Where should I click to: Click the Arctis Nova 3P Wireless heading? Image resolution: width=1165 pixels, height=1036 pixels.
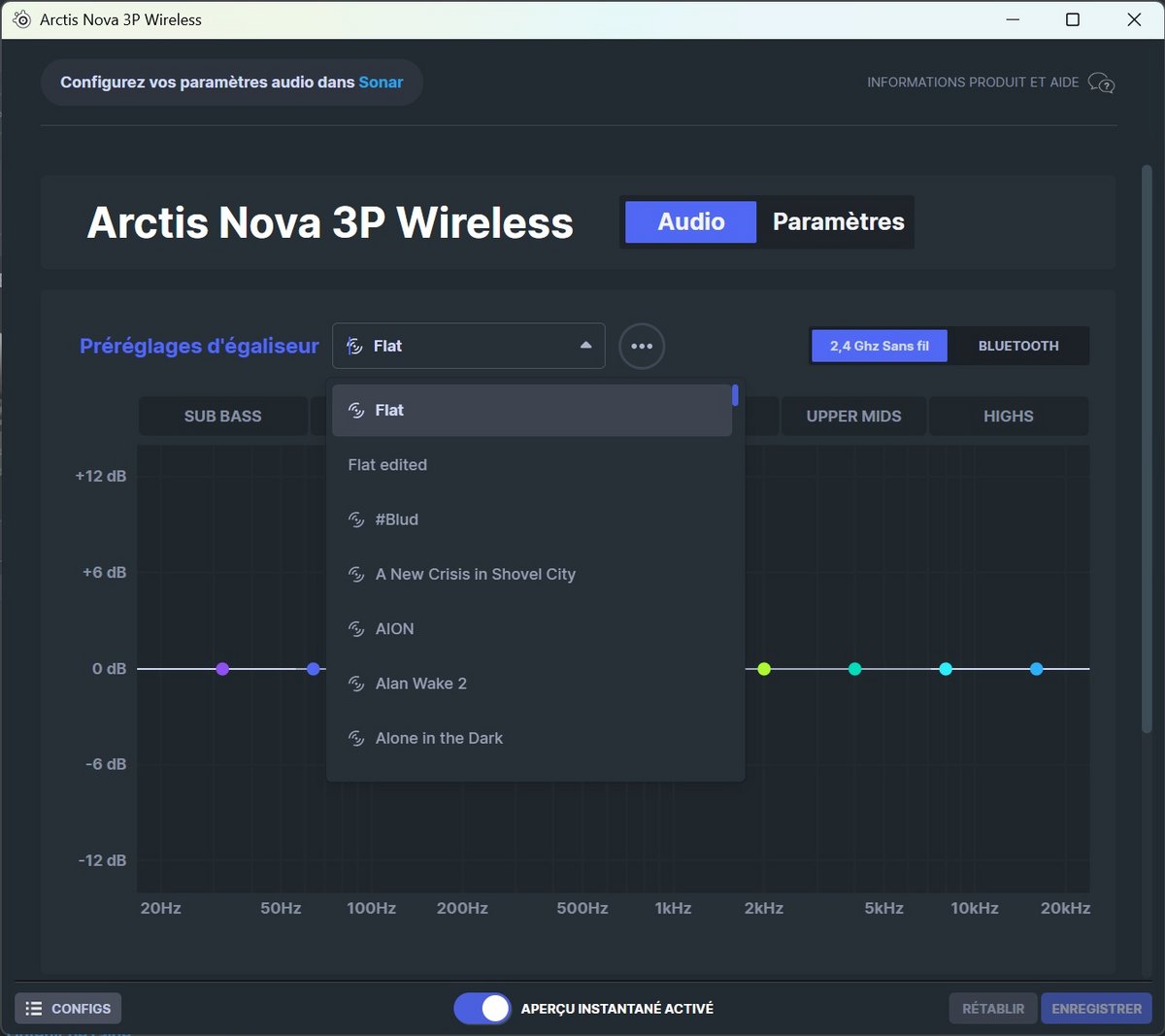point(330,222)
